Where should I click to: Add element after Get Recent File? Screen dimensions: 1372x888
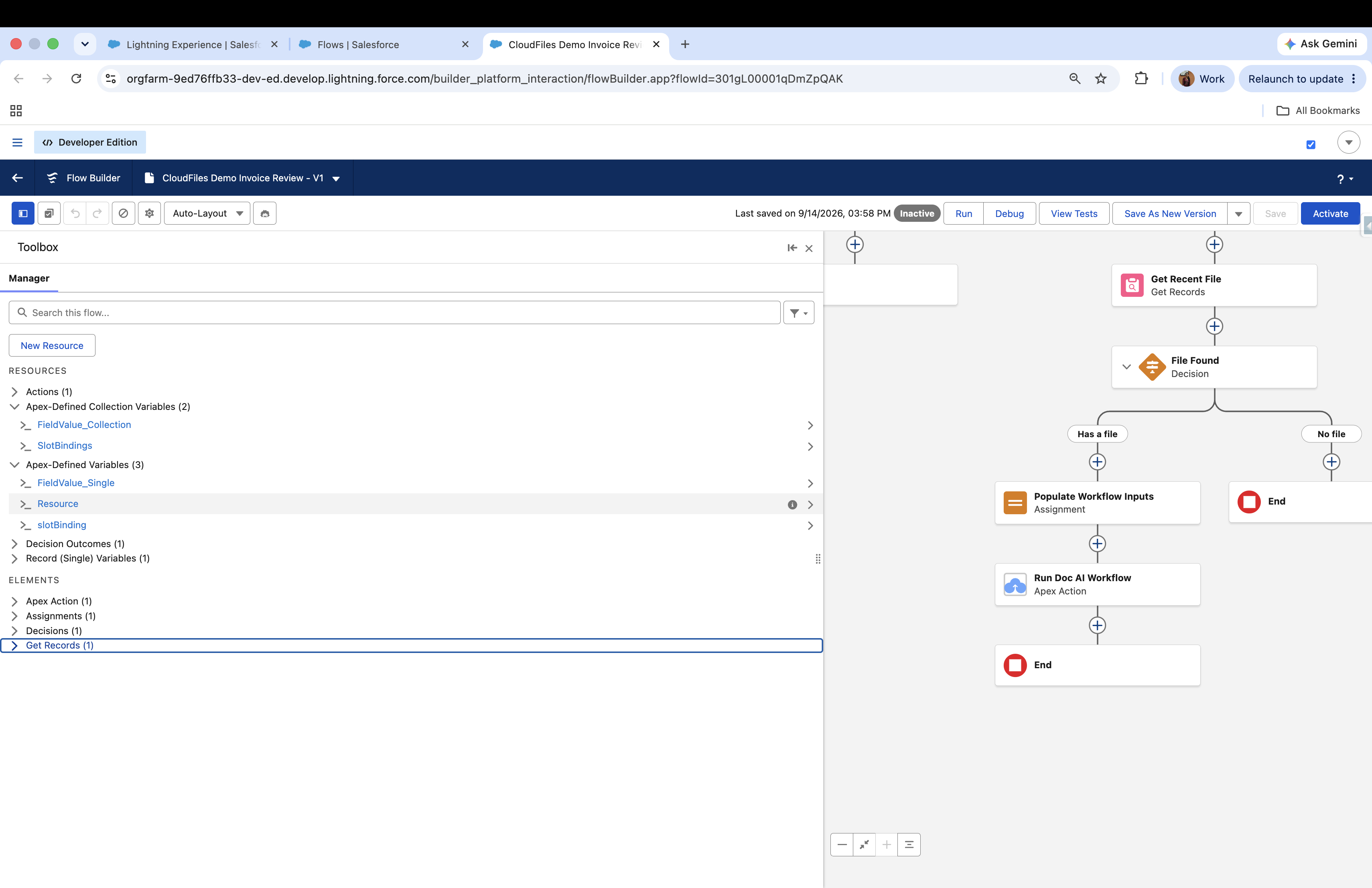coord(1214,327)
